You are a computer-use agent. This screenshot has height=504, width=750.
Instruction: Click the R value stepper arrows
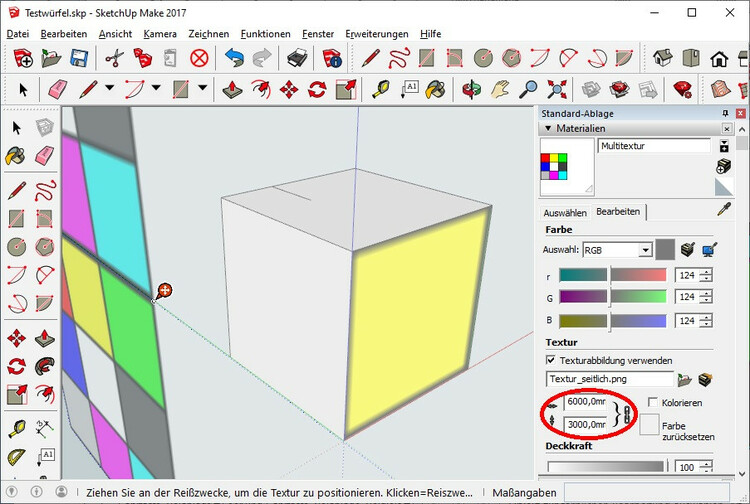coord(706,275)
